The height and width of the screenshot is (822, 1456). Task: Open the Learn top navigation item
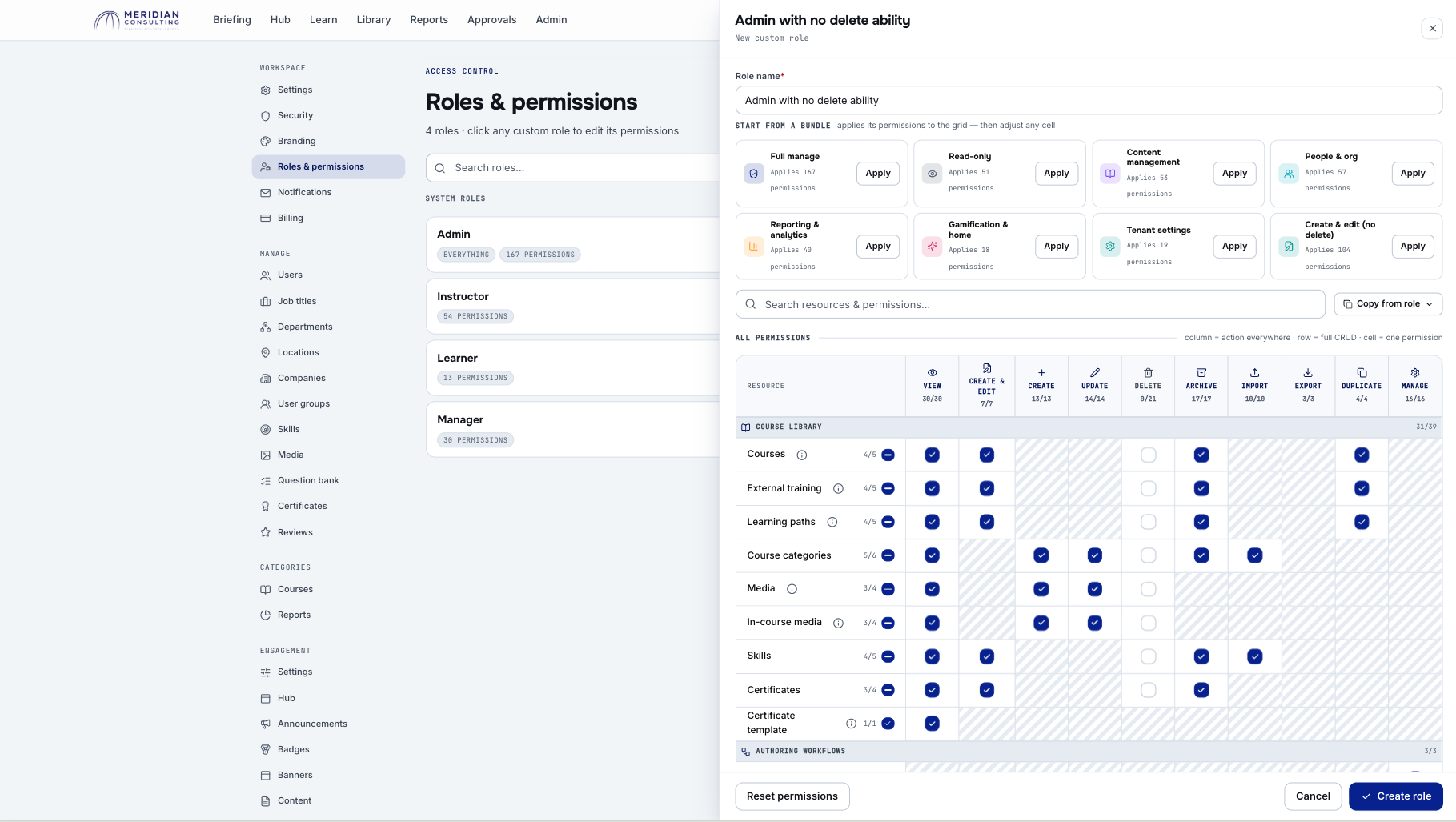[x=323, y=20]
